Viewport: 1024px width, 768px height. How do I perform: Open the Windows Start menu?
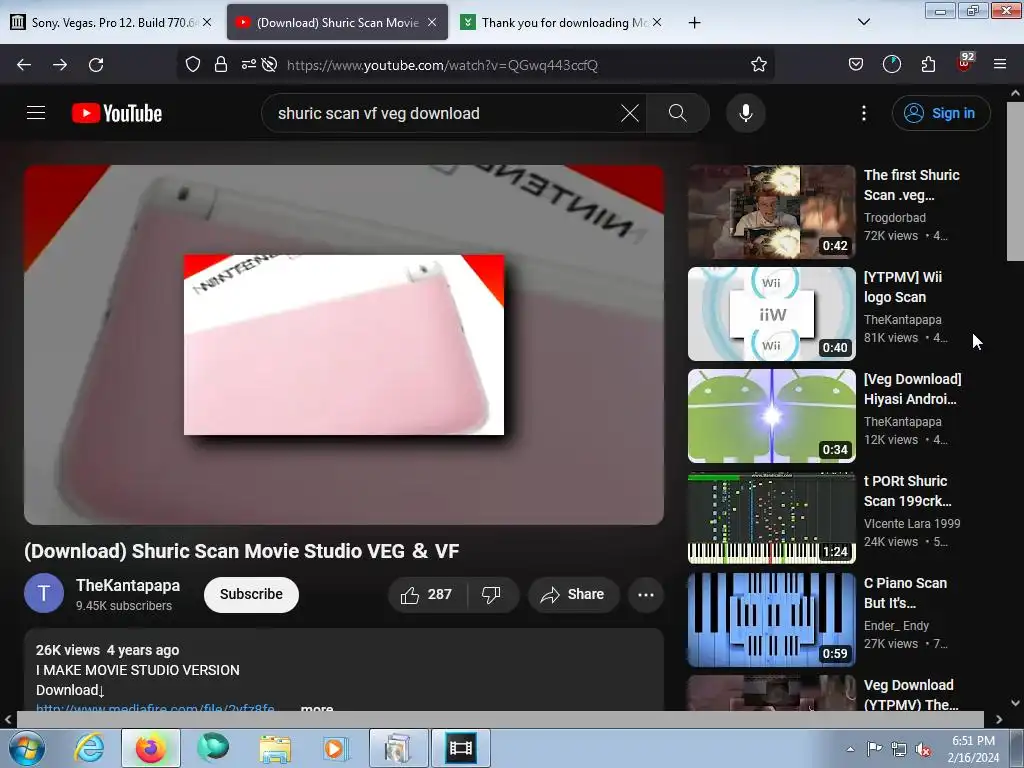tap(26, 748)
